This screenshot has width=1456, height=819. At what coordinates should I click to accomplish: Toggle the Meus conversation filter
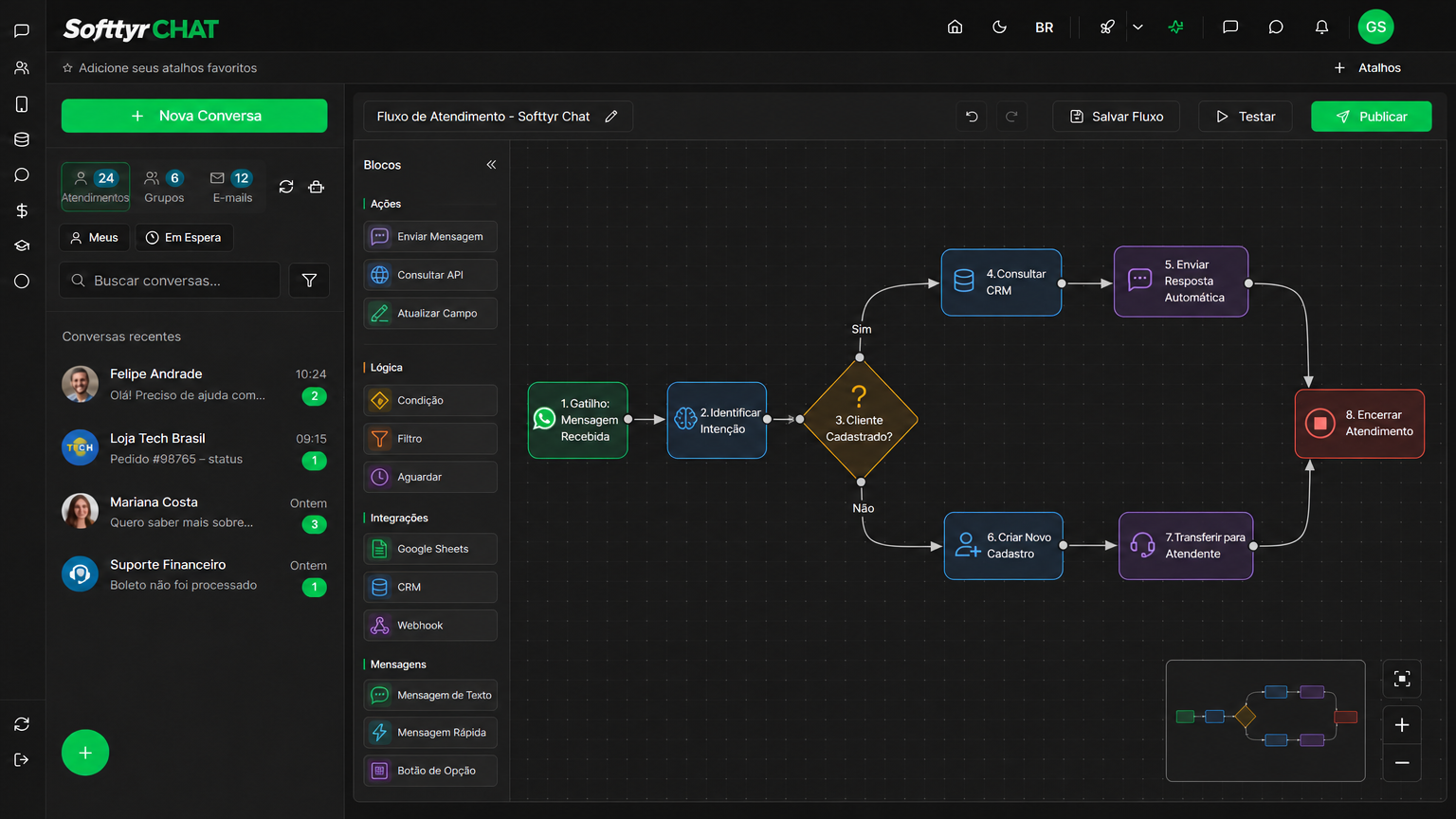pyautogui.click(x=94, y=237)
